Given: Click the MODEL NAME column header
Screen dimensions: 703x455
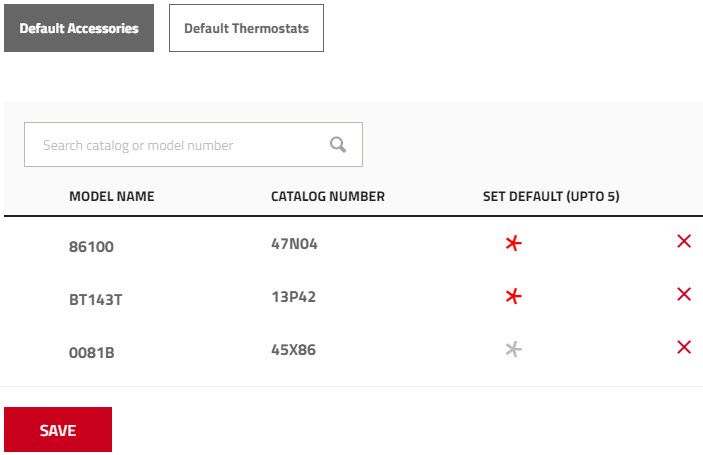Looking at the screenshot, I should (112, 196).
